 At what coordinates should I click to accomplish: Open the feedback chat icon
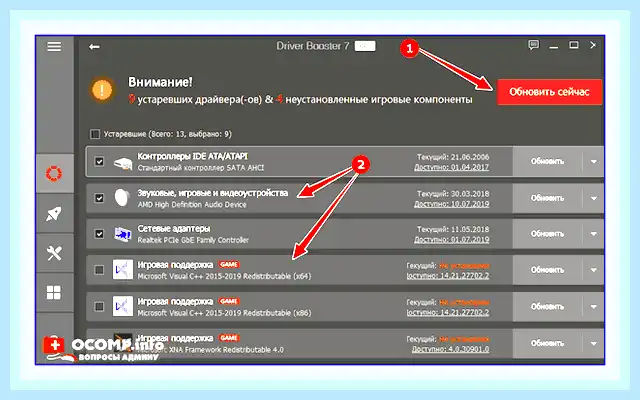click(533, 45)
